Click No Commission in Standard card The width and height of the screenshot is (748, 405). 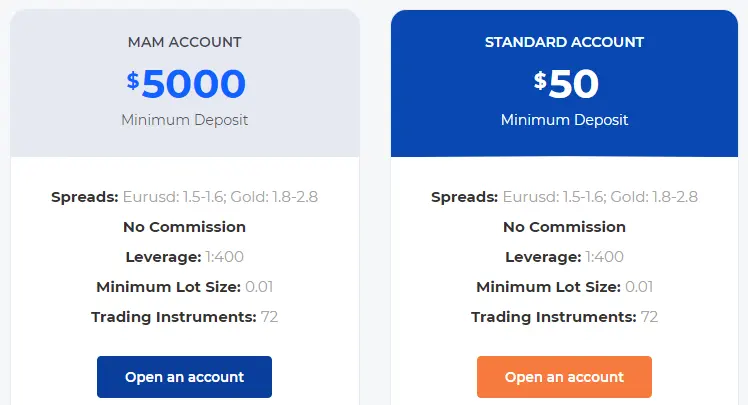point(564,227)
